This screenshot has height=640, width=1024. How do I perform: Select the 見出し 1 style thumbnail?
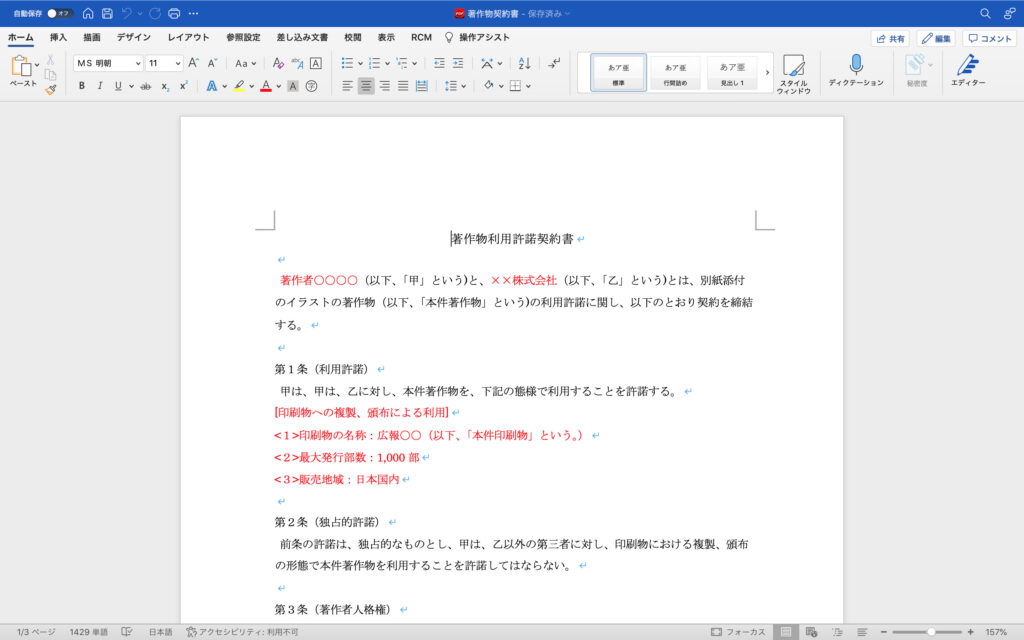(x=731, y=72)
